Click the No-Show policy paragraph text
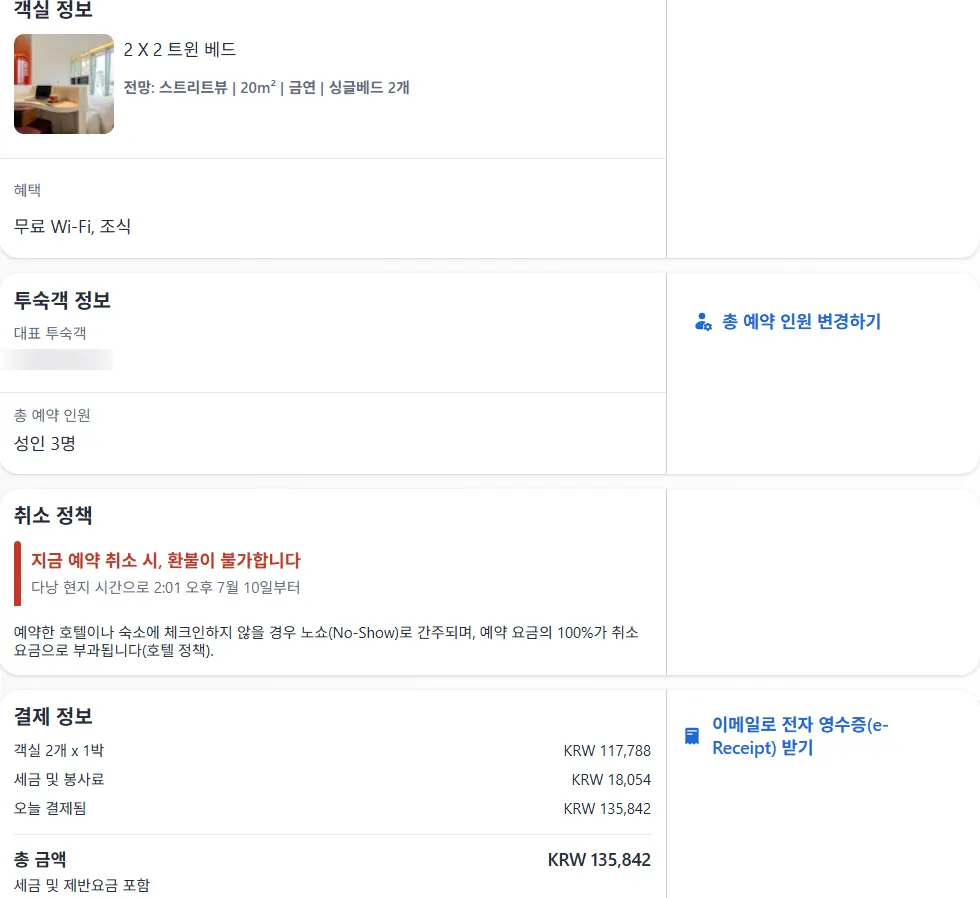Screen dimensions: 980x898 click(326, 641)
